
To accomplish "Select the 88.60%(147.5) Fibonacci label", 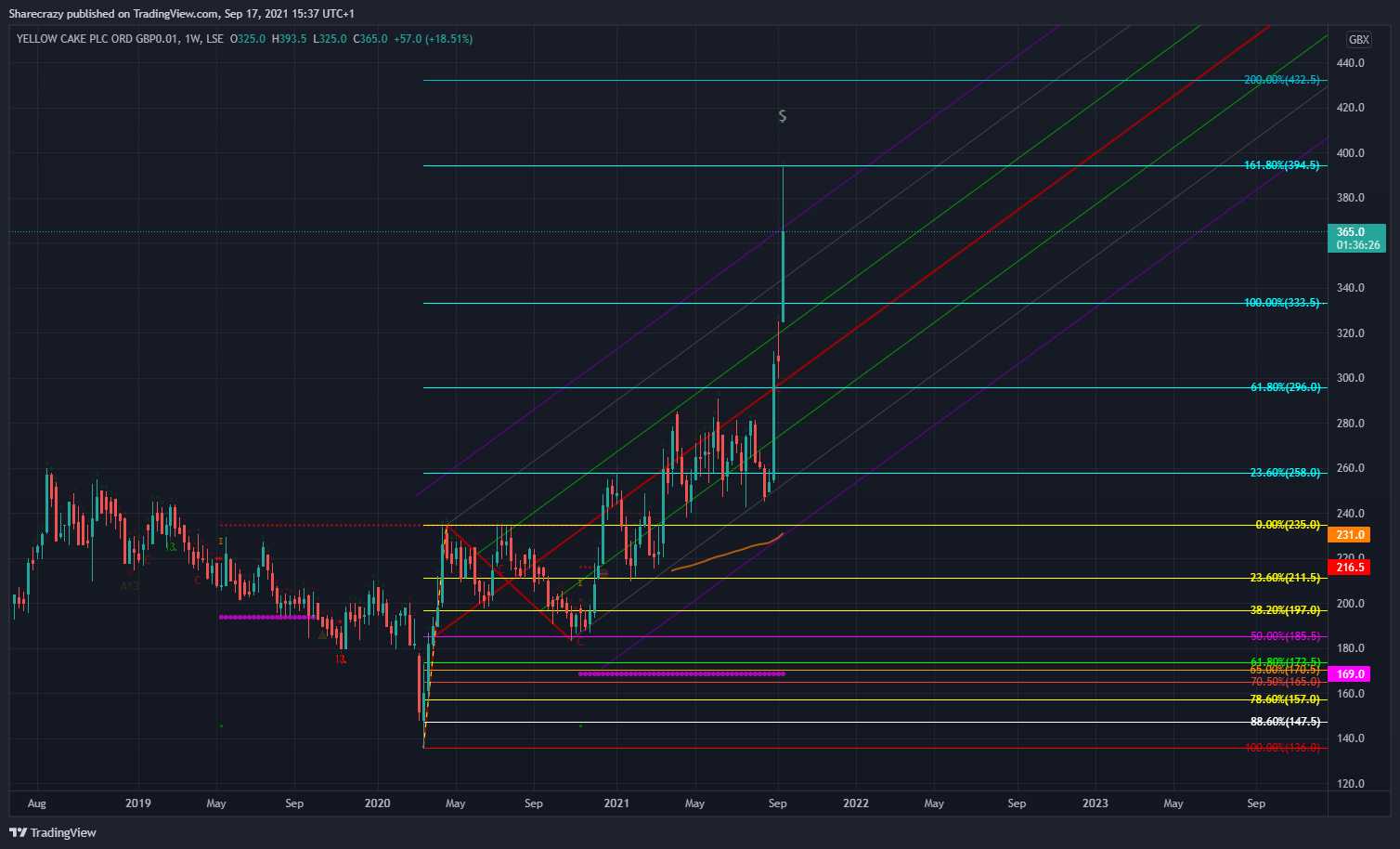I will 1285,722.
